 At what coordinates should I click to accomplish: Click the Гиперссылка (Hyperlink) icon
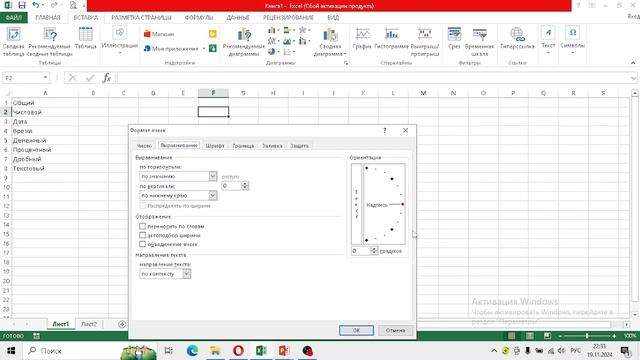[517, 38]
